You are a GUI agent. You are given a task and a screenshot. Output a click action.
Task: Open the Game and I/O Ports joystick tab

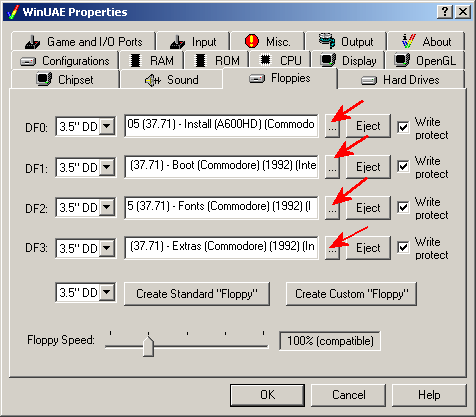point(83,41)
